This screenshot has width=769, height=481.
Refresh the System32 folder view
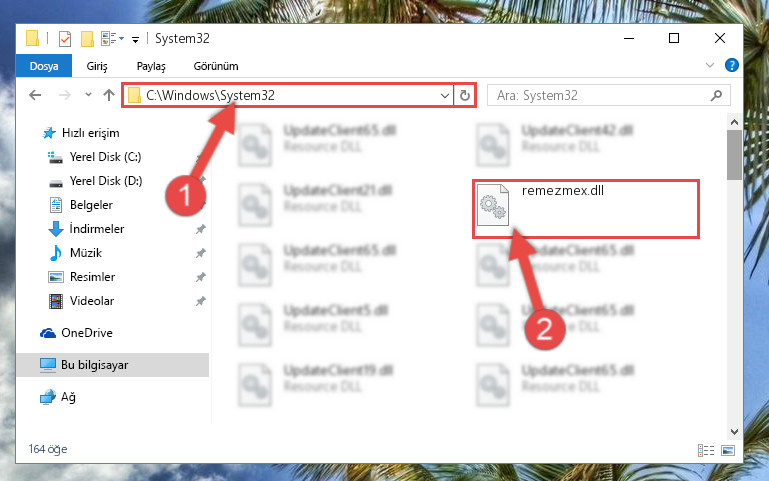[x=464, y=95]
